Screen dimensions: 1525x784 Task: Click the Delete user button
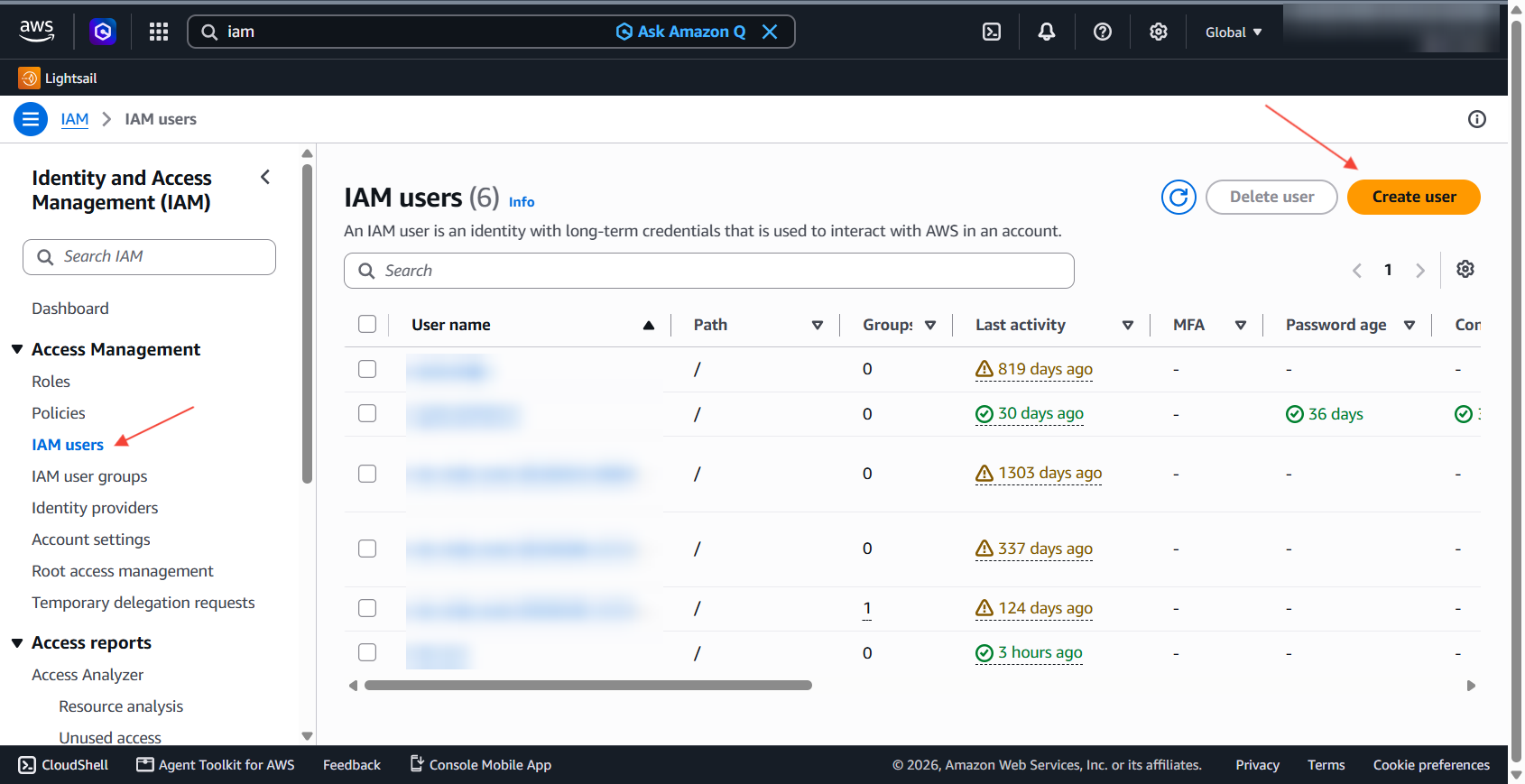click(1271, 197)
